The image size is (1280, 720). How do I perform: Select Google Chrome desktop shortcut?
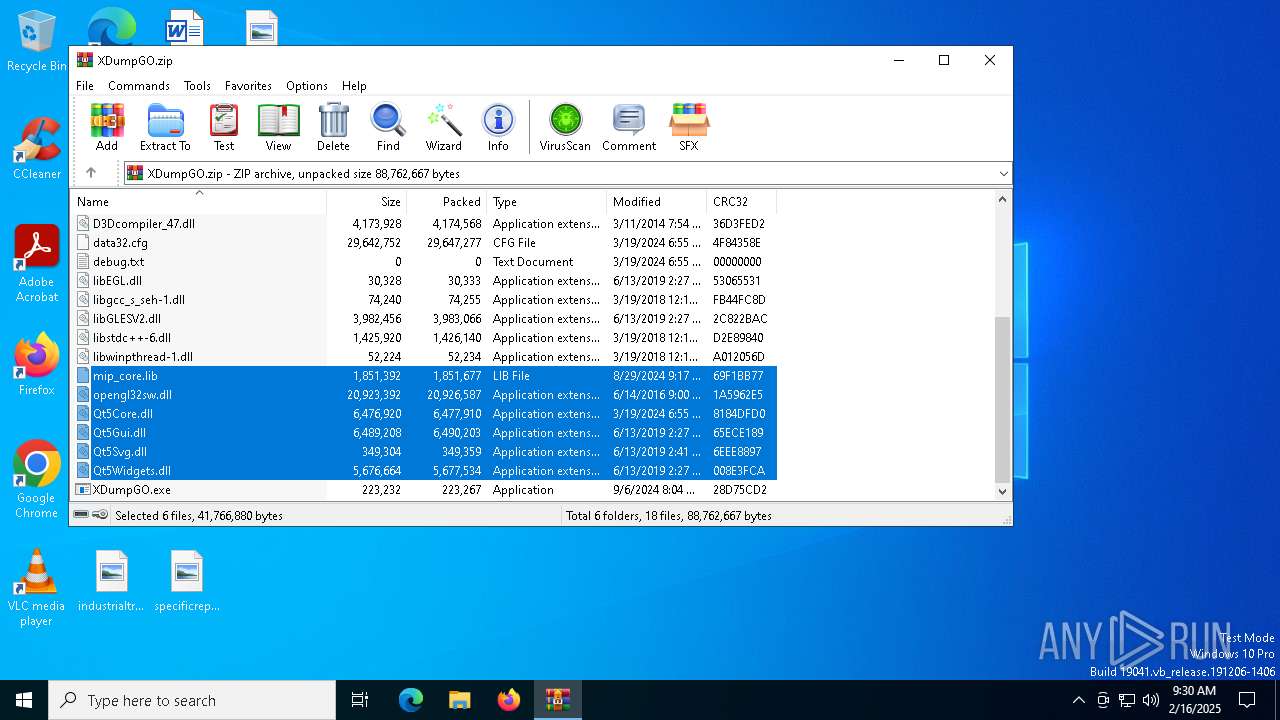pos(37,480)
